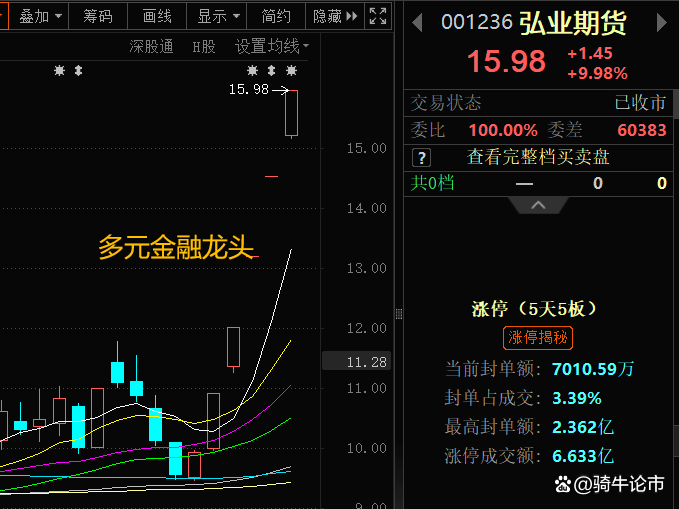Click the question mark help icon
The width and height of the screenshot is (679, 509).
[421, 158]
